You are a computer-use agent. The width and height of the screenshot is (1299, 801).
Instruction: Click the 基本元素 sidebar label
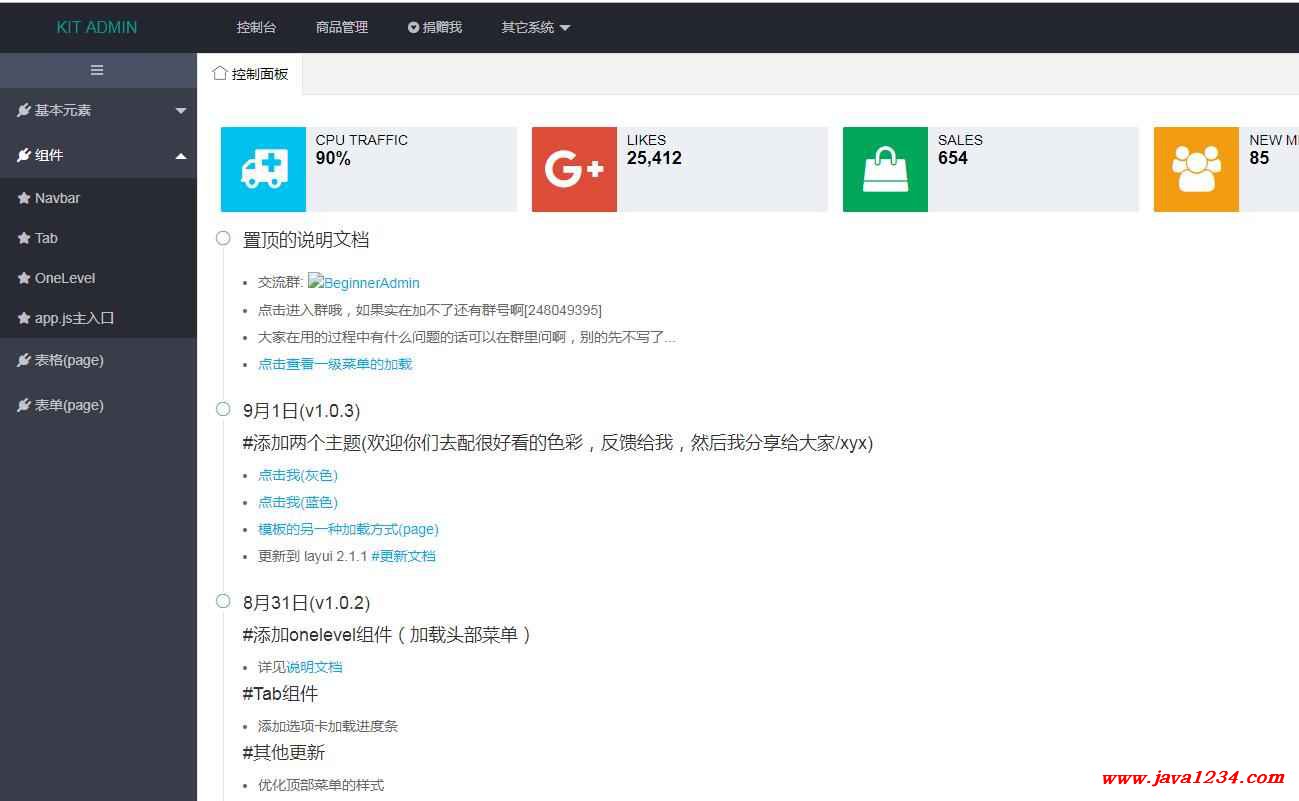coord(63,110)
